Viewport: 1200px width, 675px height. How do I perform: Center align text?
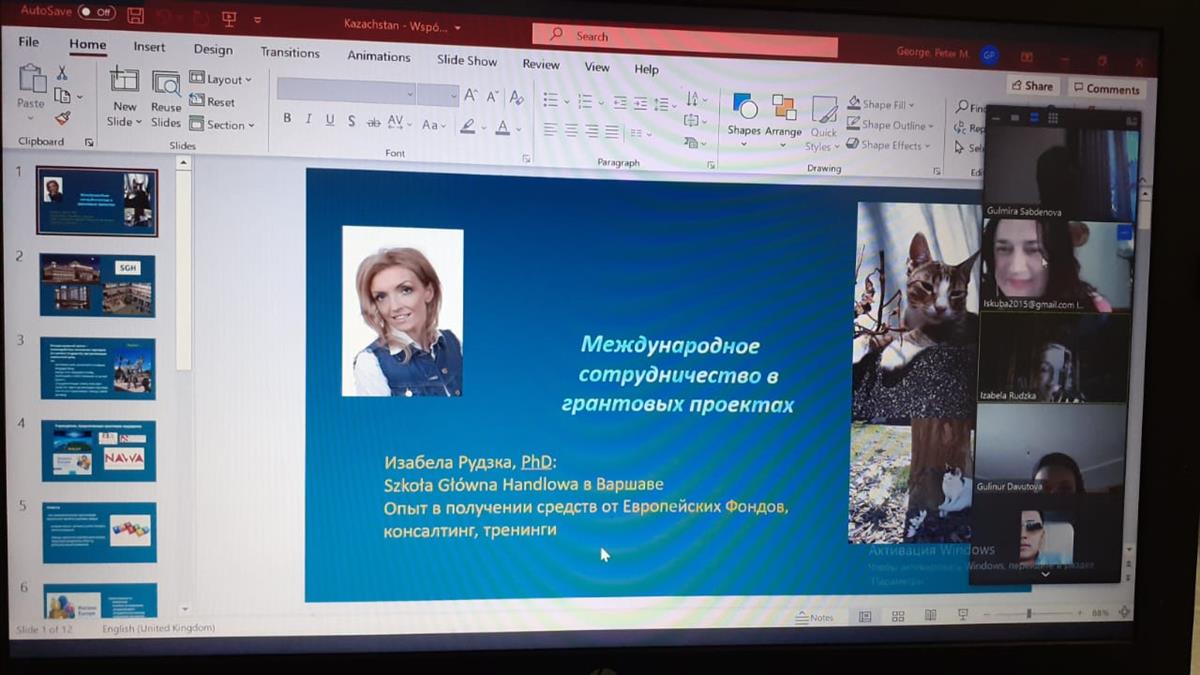[x=571, y=131]
